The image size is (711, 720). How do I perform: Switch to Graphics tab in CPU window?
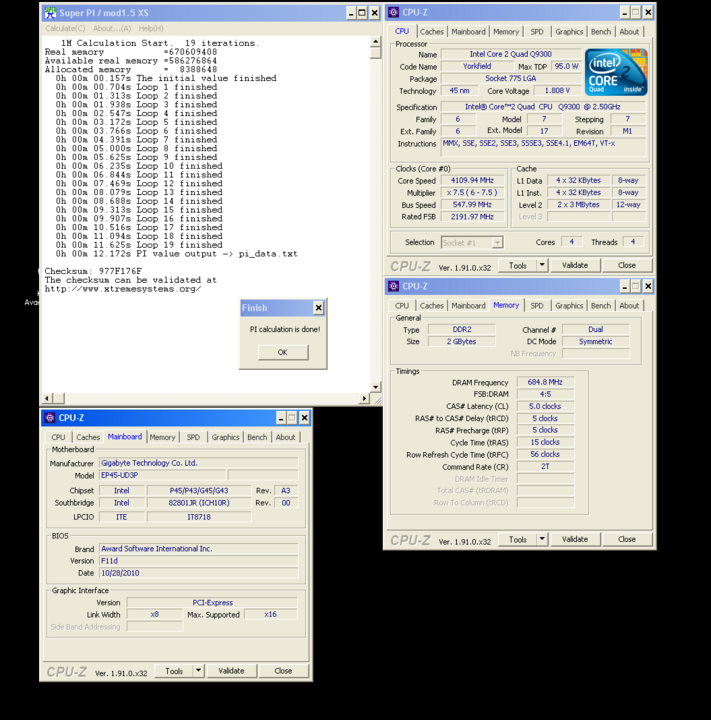point(569,32)
